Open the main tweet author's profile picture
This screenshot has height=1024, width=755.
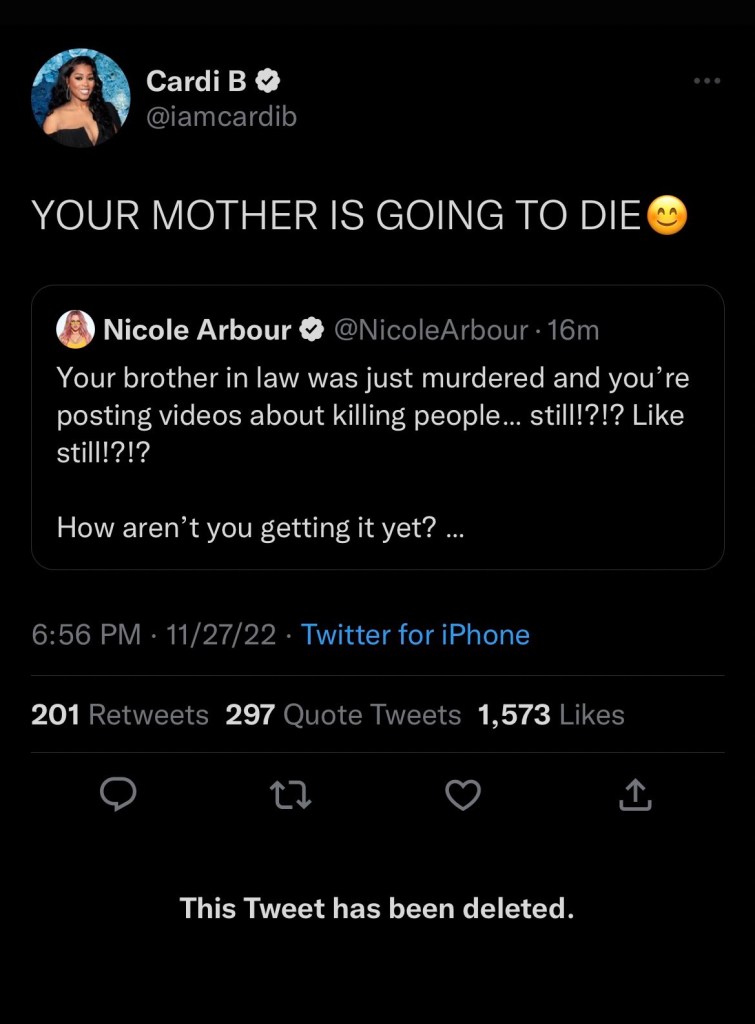point(81,98)
